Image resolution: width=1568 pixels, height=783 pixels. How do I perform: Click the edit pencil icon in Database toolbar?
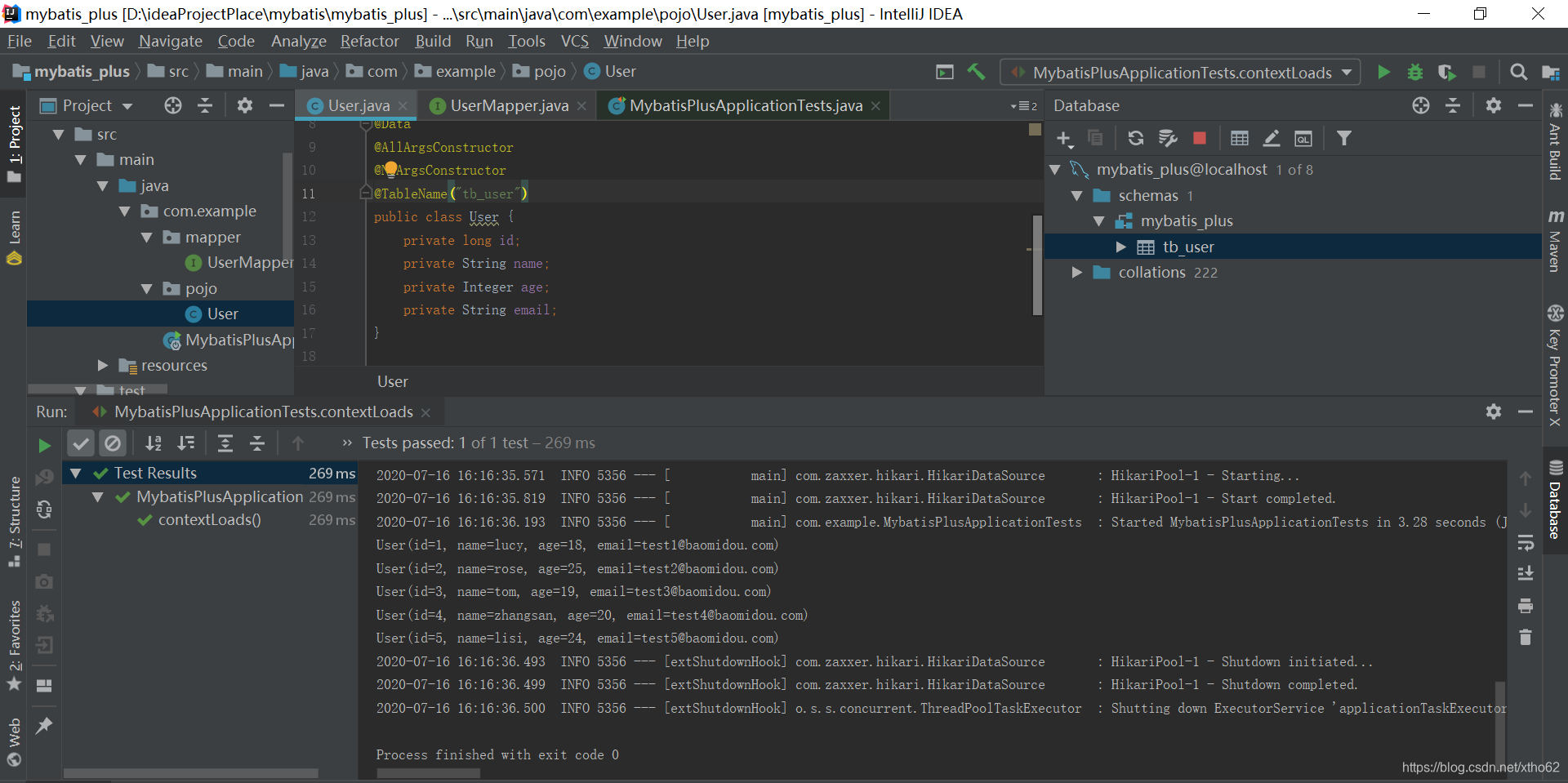click(x=1271, y=138)
